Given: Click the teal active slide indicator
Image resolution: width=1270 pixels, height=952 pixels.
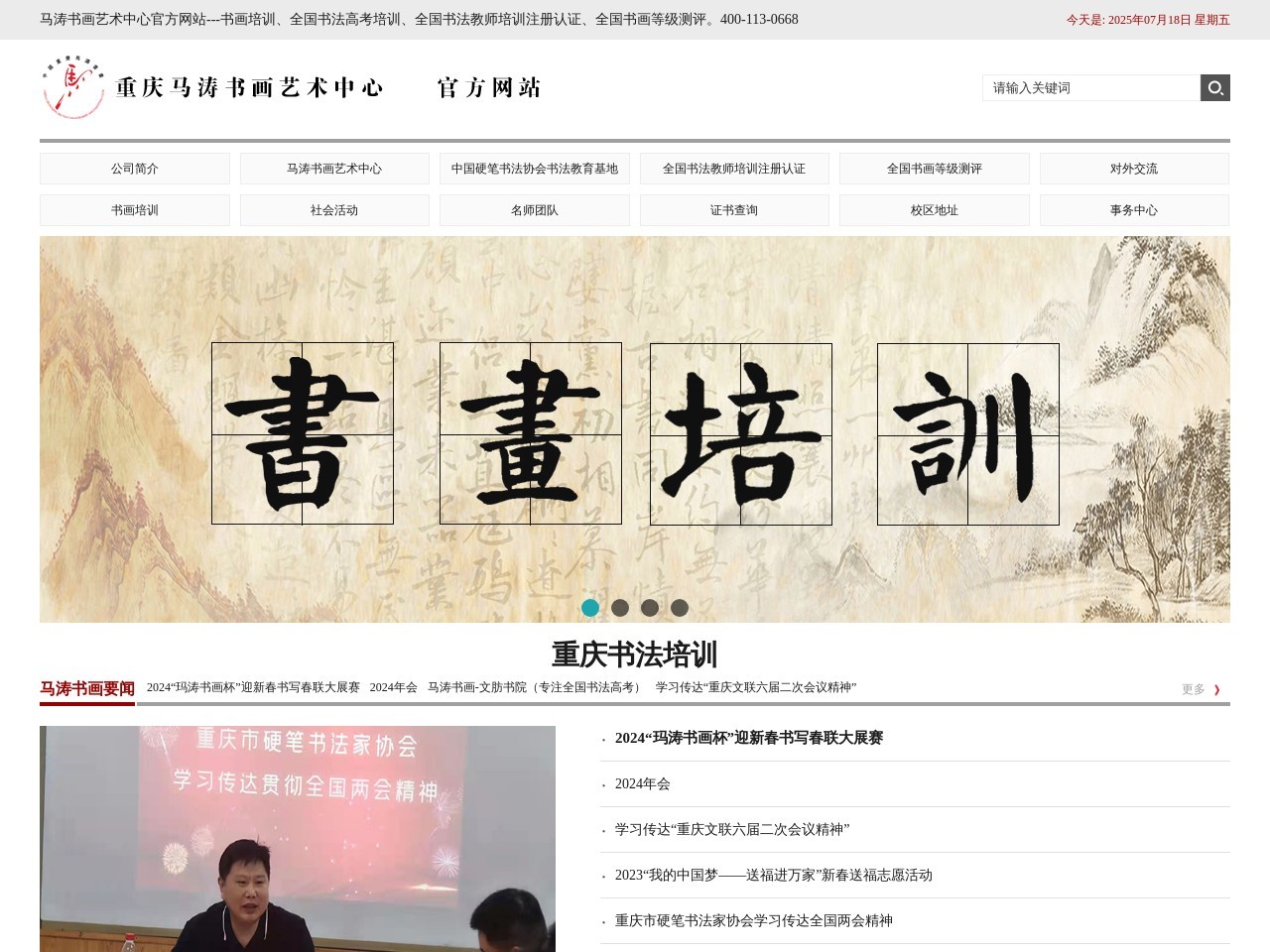Looking at the screenshot, I should pos(591,606).
